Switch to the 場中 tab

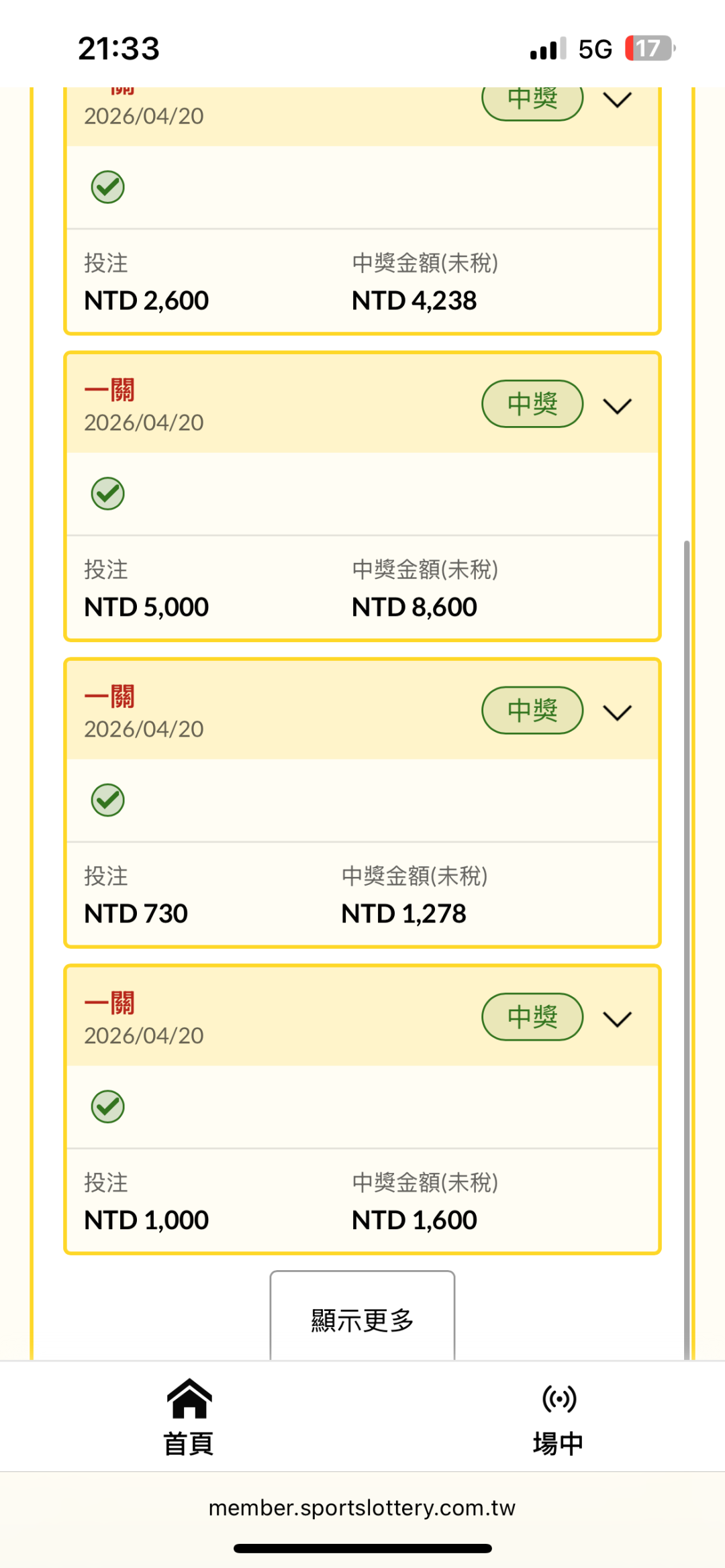coord(559,1443)
